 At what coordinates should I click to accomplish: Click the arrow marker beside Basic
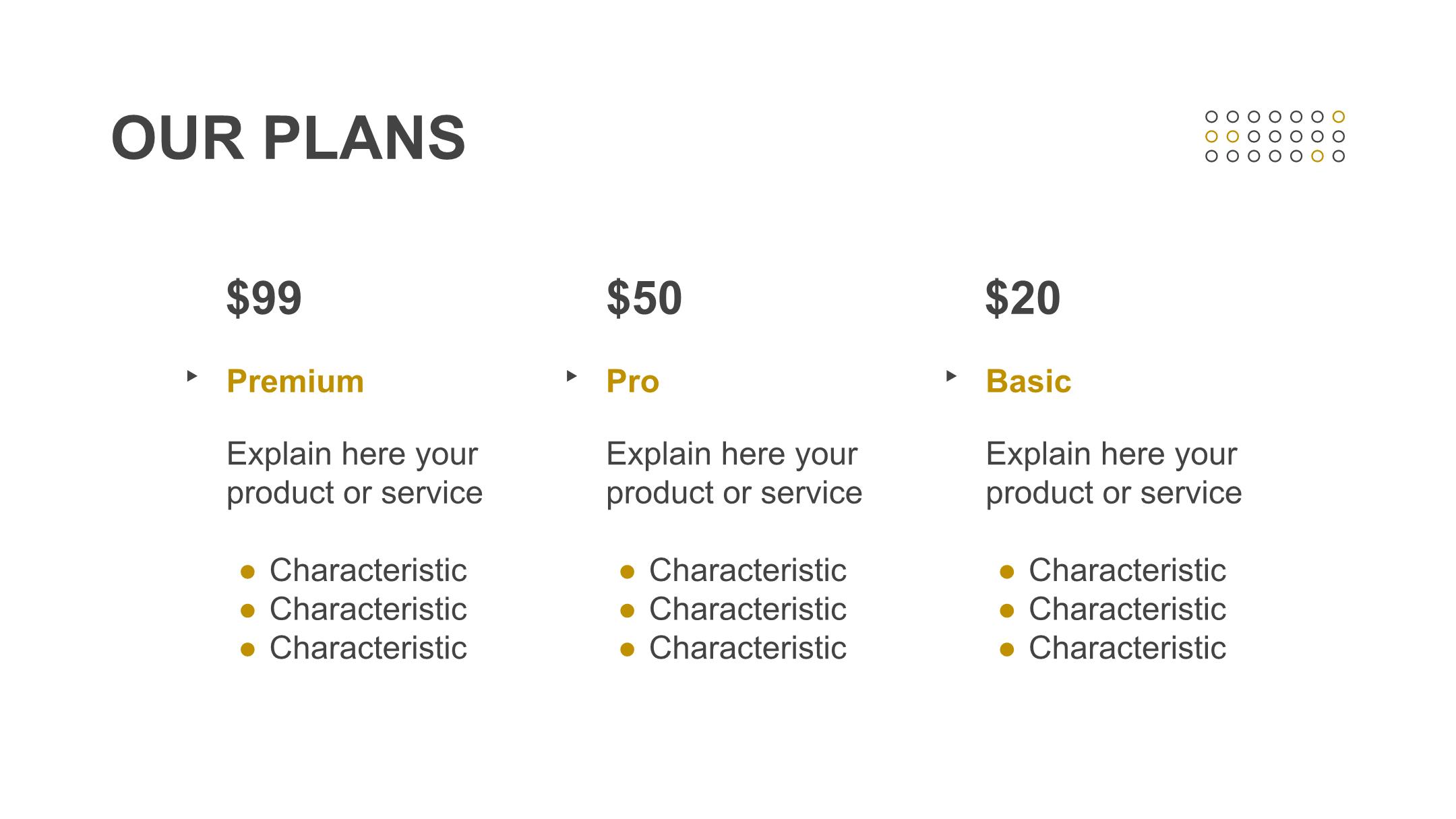coord(951,375)
